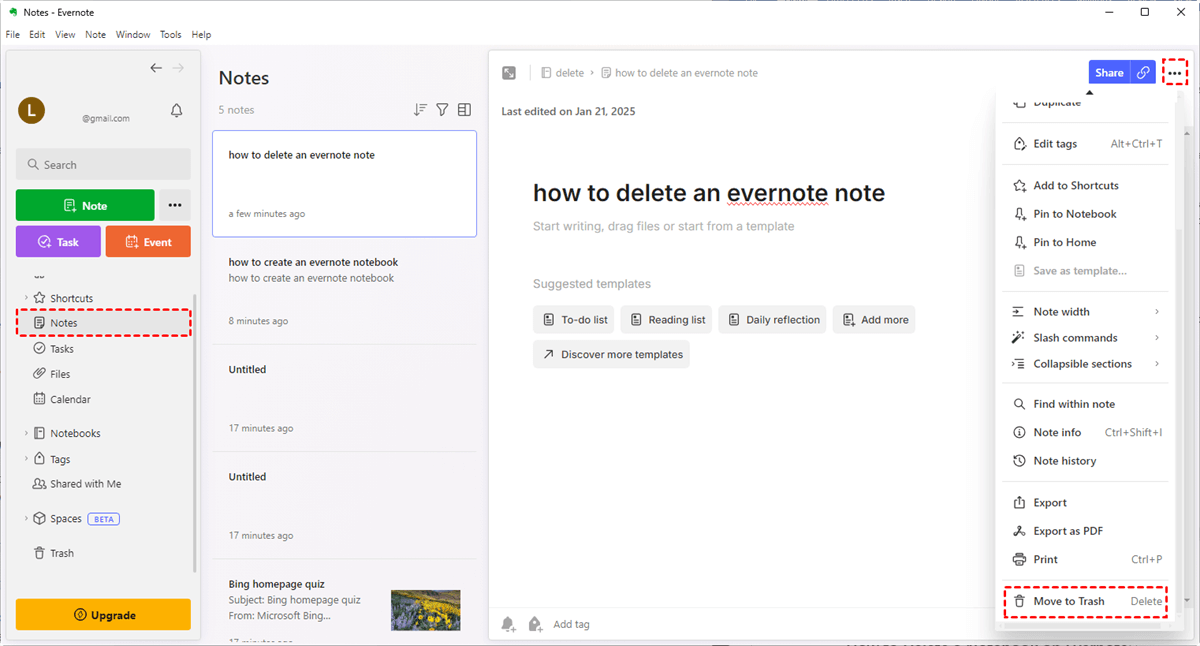The height and width of the screenshot is (646, 1200).
Task: Open Discover more templates
Action: (611, 354)
